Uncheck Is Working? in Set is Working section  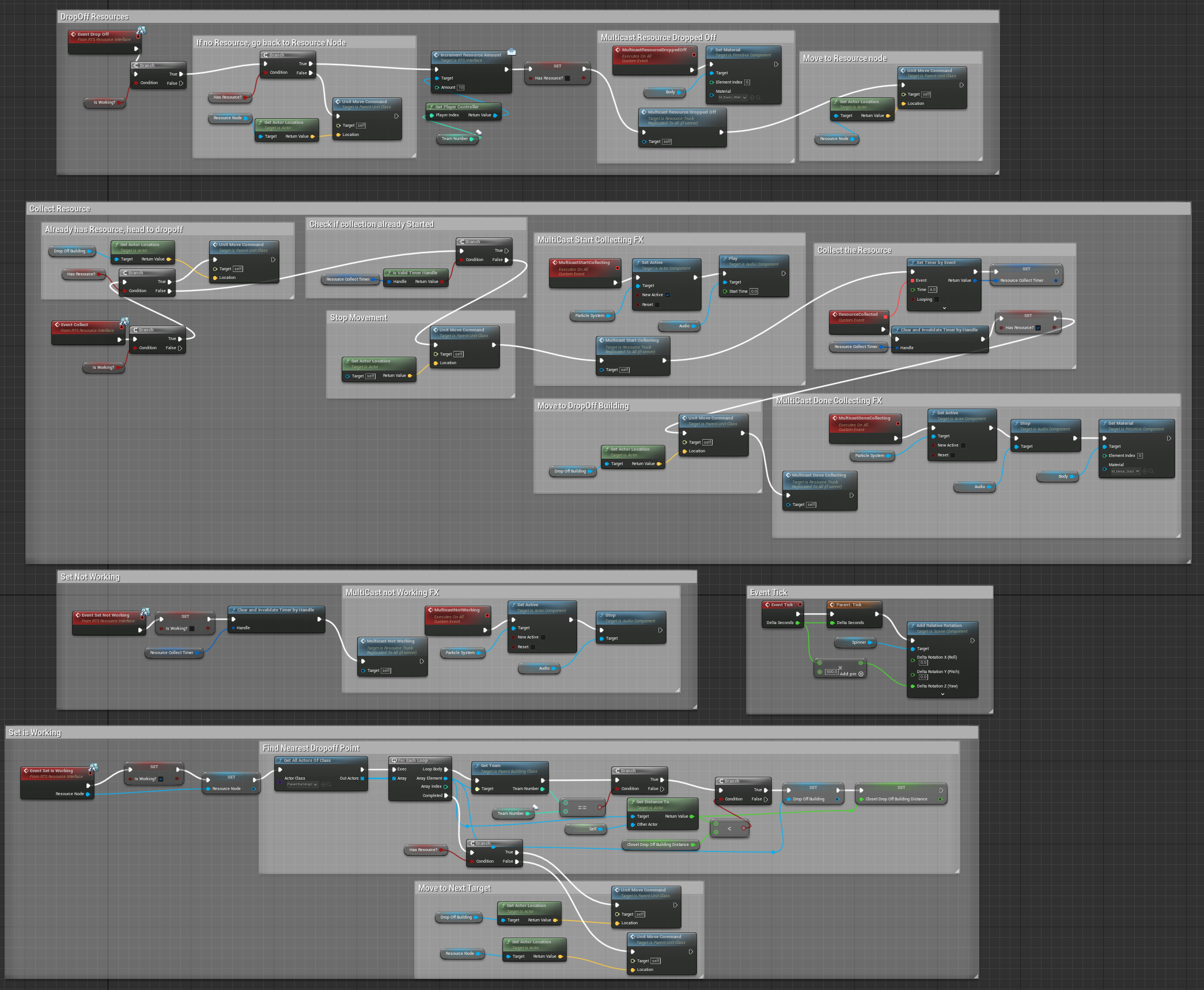click(161, 779)
